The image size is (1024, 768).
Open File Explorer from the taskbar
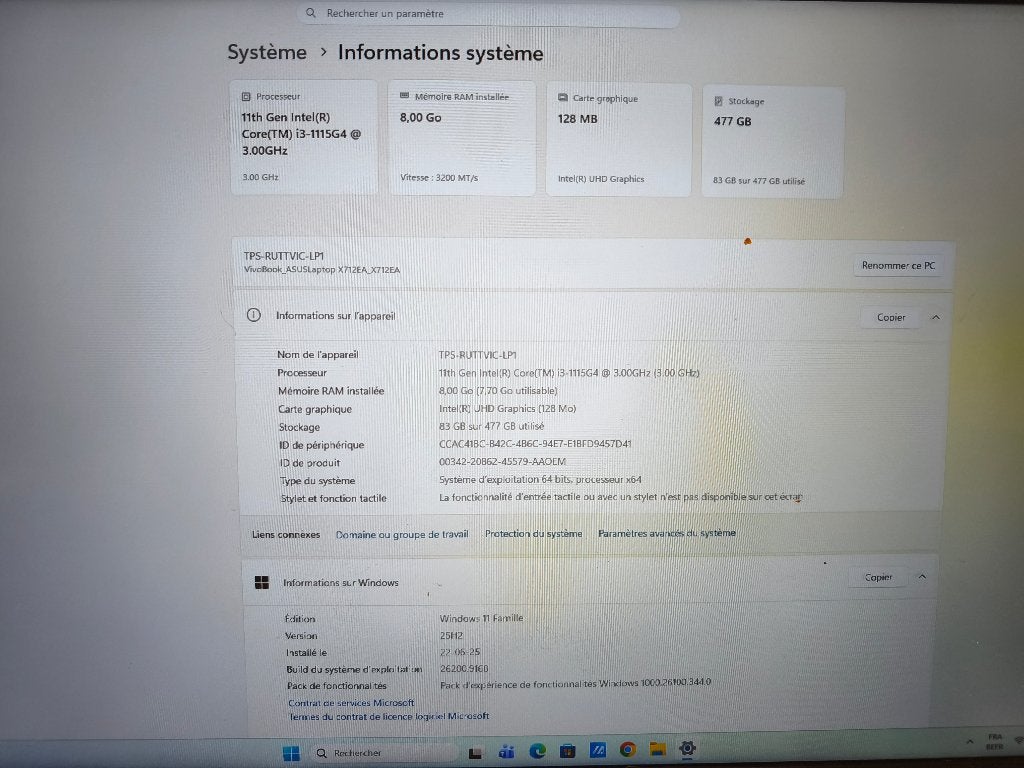coord(658,749)
